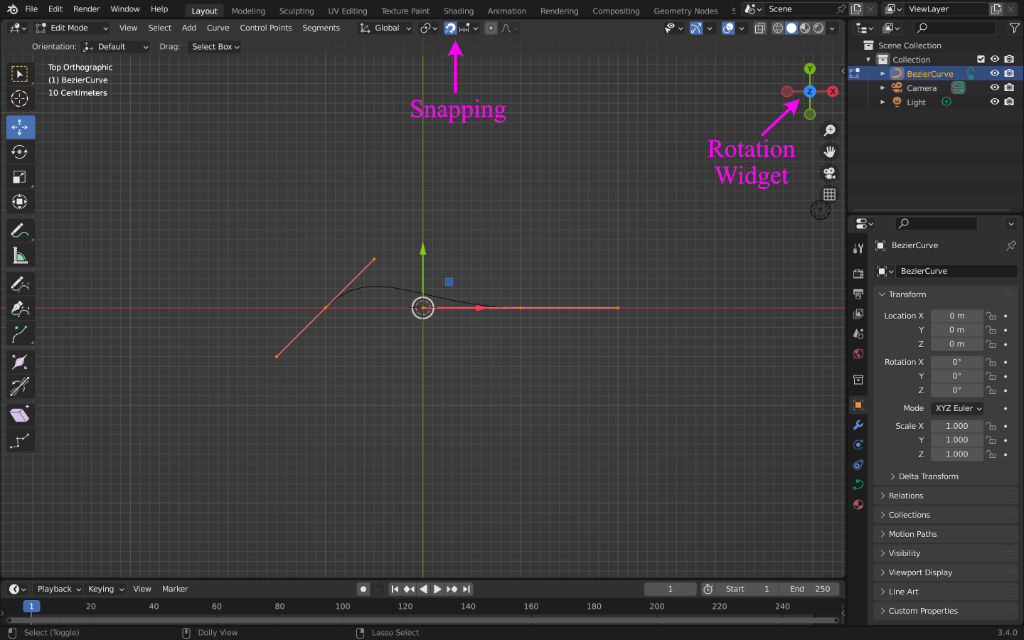Hide the BezierCurve in the outliner
1024x640 pixels.
995,74
